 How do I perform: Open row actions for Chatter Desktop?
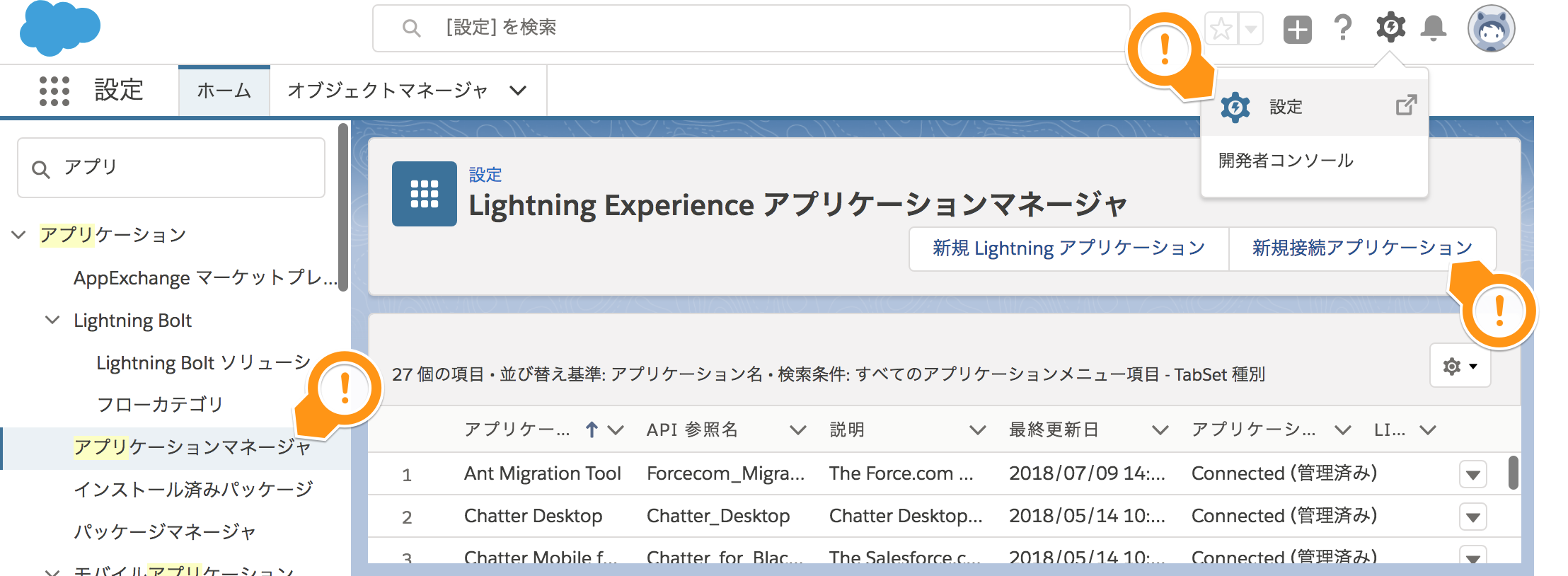[1473, 517]
